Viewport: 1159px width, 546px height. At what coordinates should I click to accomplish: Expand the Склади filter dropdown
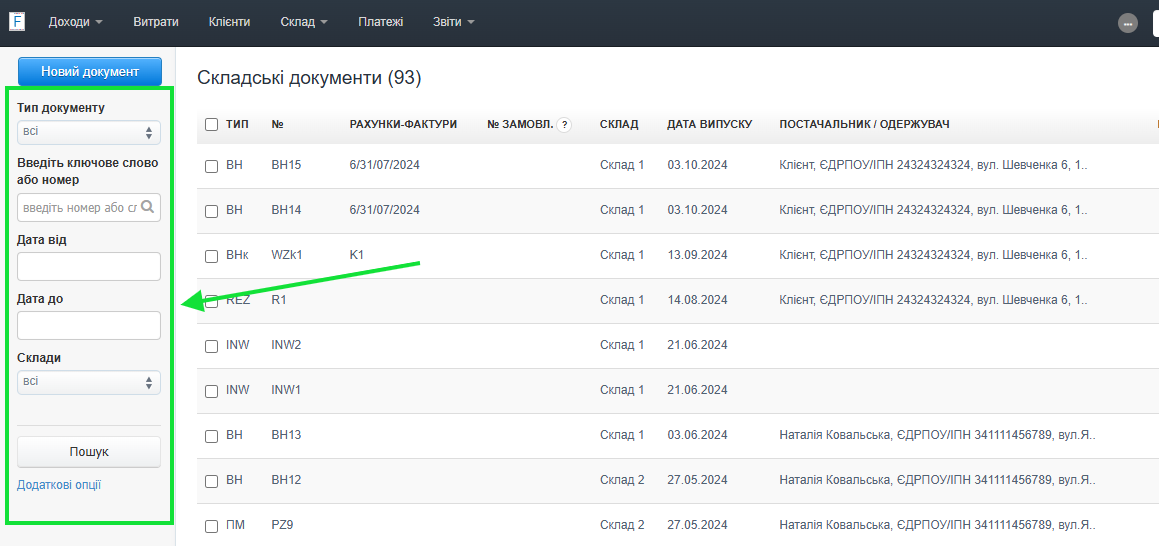pos(89,382)
